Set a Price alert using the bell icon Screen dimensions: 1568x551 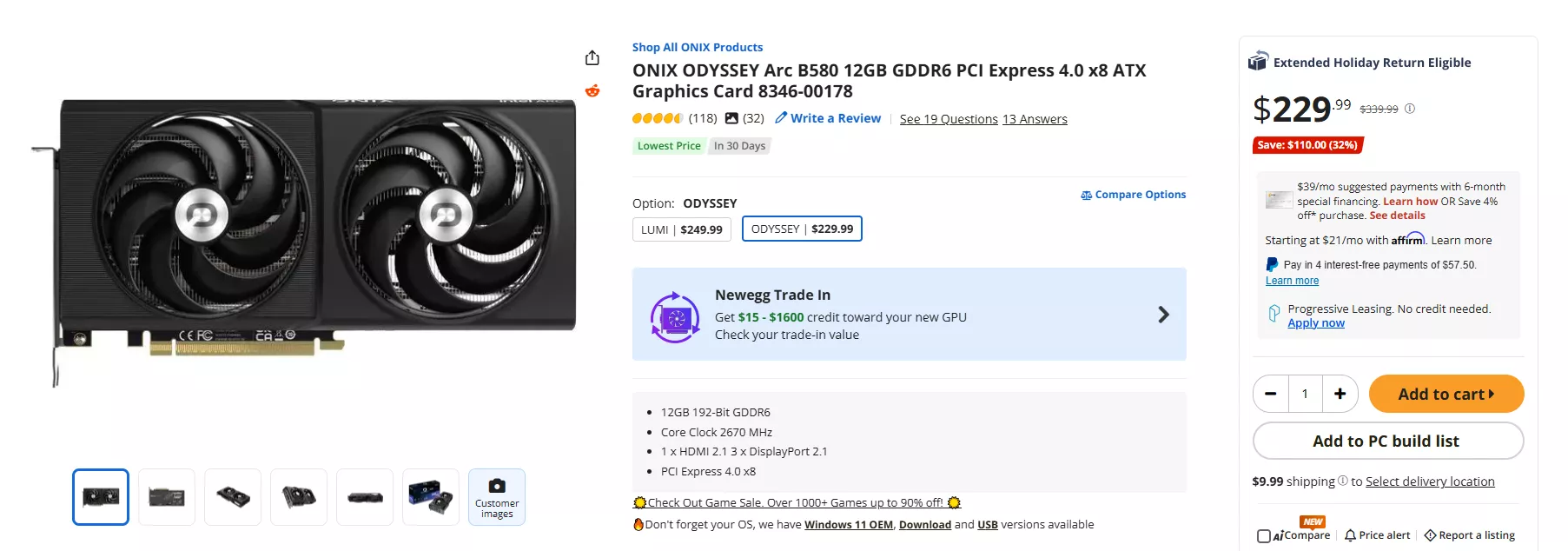(x=1350, y=534)
